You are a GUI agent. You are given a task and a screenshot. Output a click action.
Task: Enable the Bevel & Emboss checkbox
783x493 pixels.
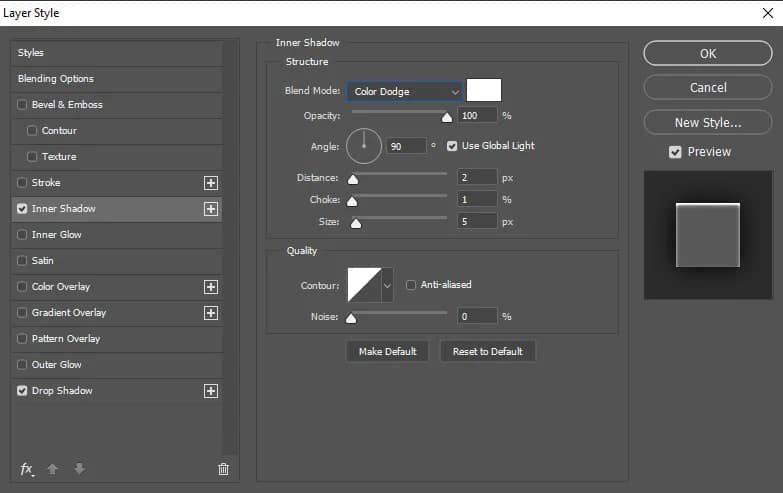click(22, 104)
